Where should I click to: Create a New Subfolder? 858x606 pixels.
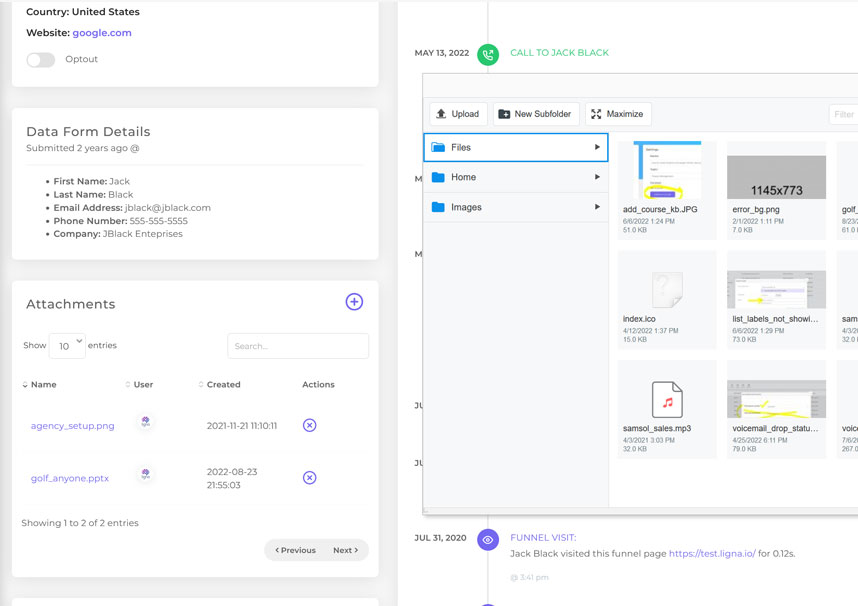(534, 114)
